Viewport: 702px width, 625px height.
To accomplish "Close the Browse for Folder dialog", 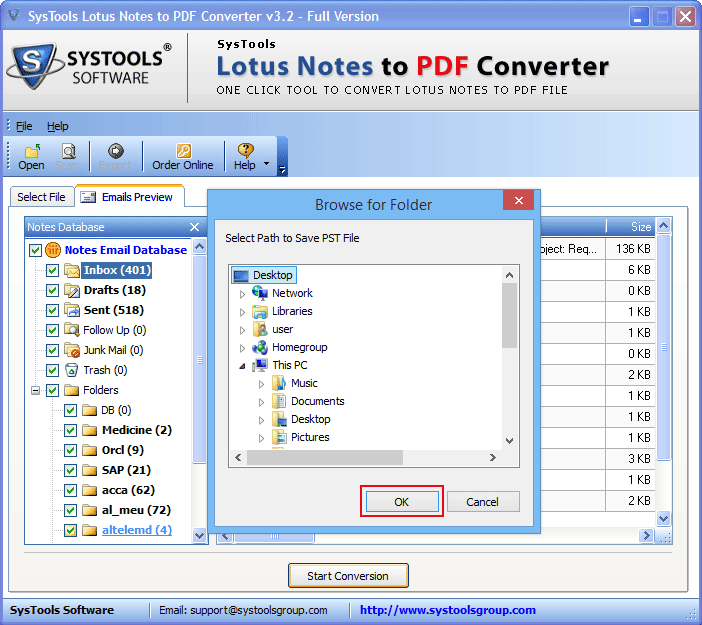I will 518,200.
